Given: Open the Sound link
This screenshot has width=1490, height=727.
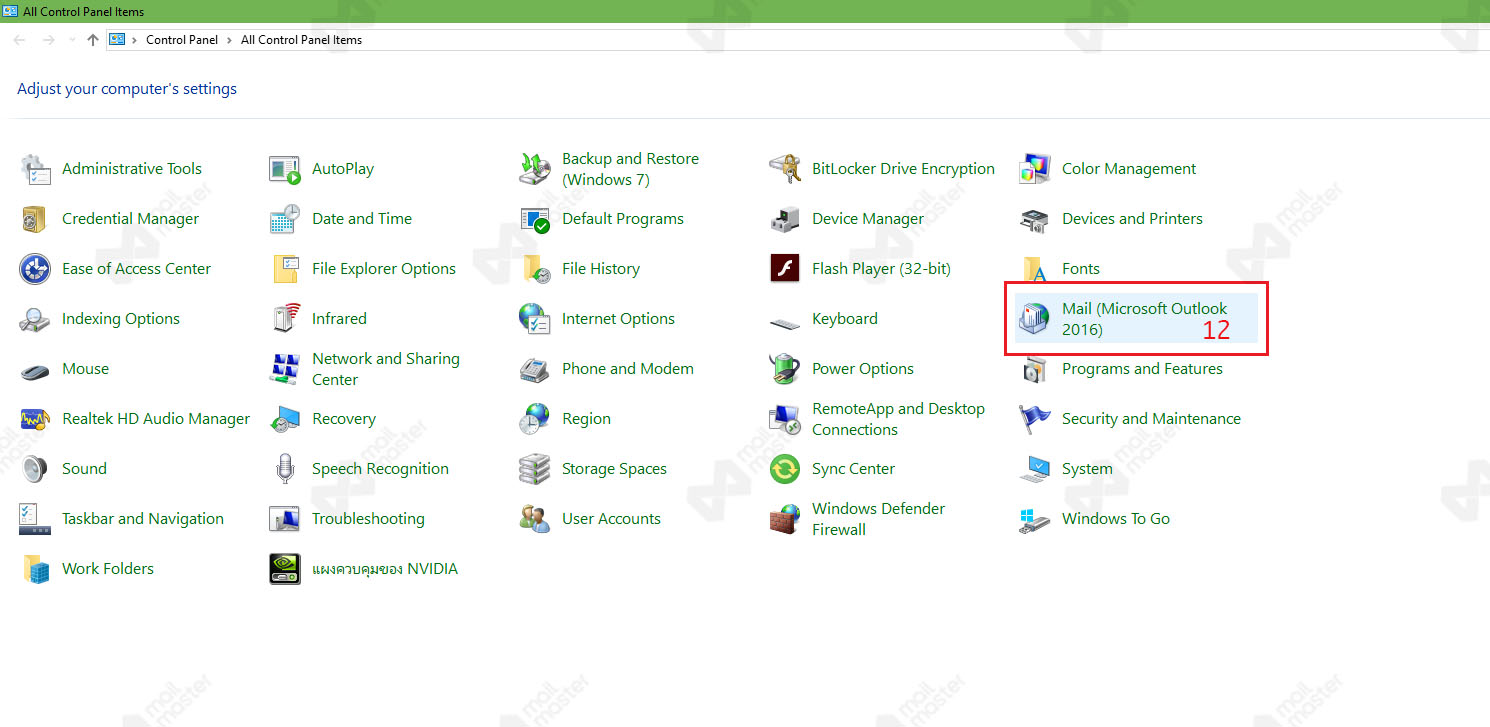Looking at the screenshot, I should click(x=84, y=469).
